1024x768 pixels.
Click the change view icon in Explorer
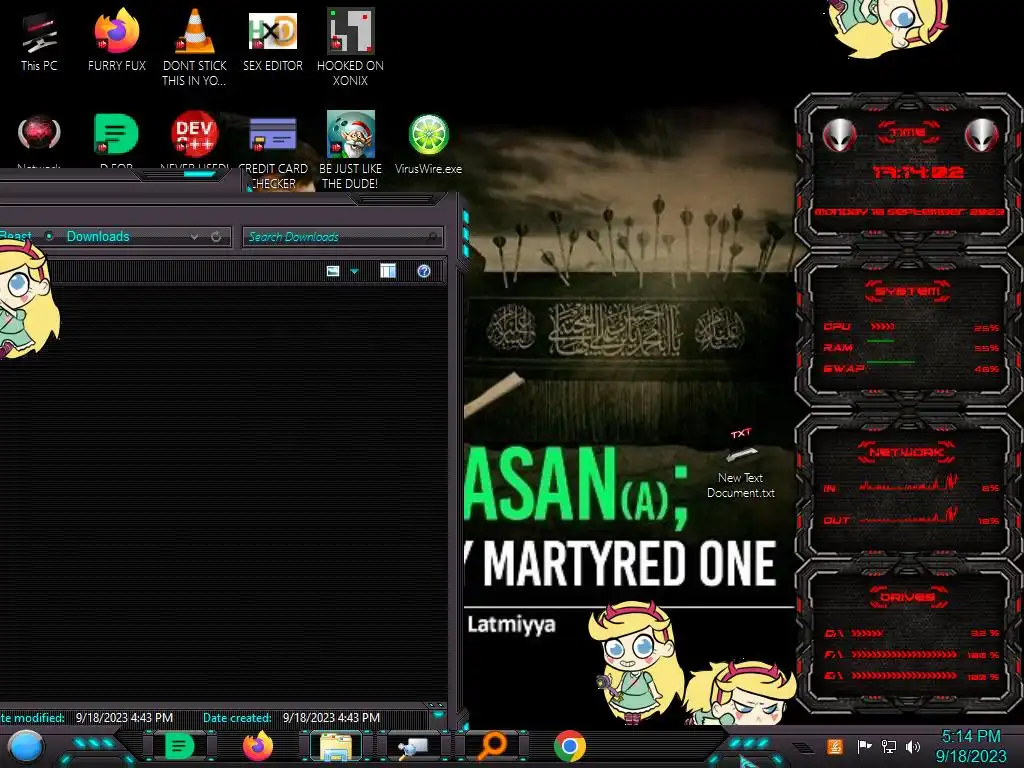pos(333,271)
